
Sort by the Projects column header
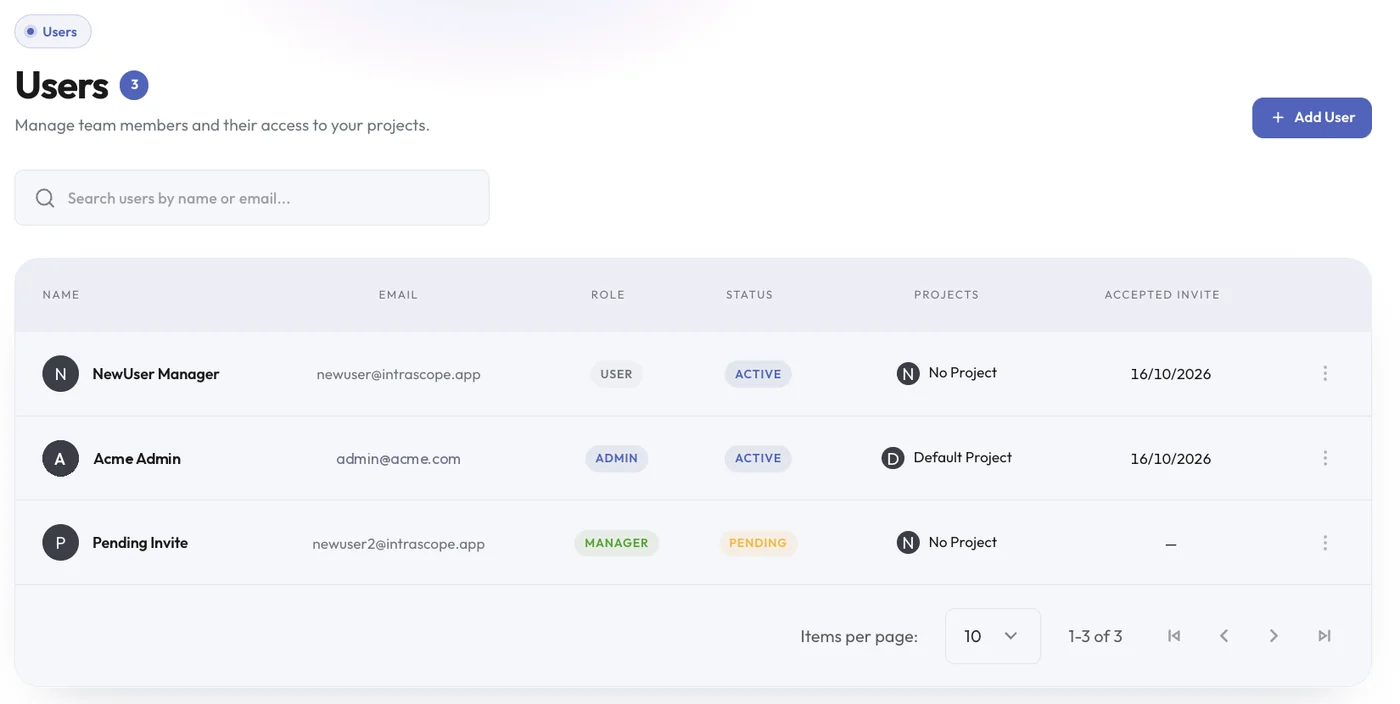pyautogui.click(x=946, y=295)
